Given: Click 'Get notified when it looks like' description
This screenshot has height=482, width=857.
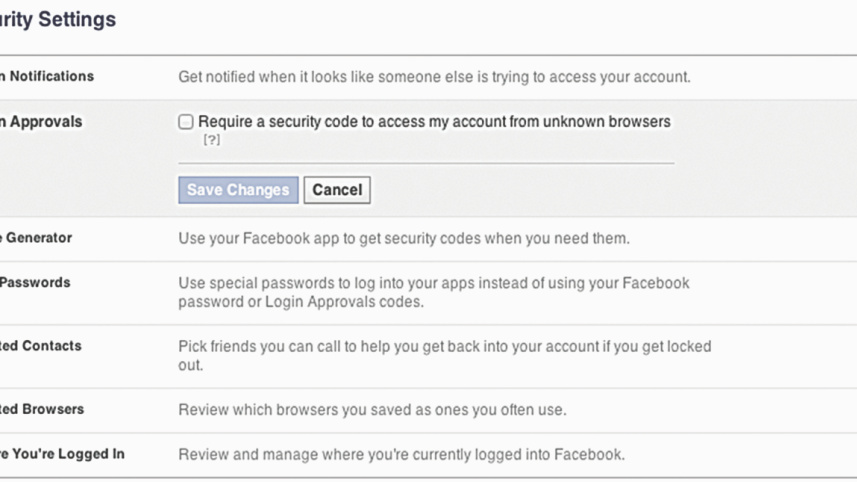Looking at the screenshot, I should (x=434, y=76).
